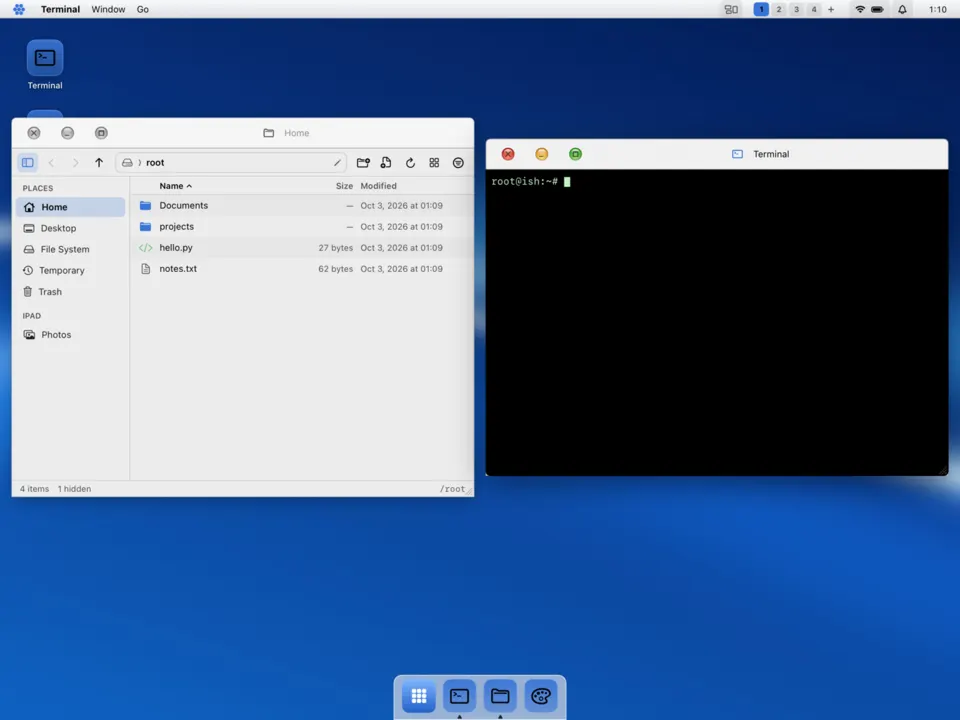
Task: Open File System in sidebar
Action: click(70, 249)
